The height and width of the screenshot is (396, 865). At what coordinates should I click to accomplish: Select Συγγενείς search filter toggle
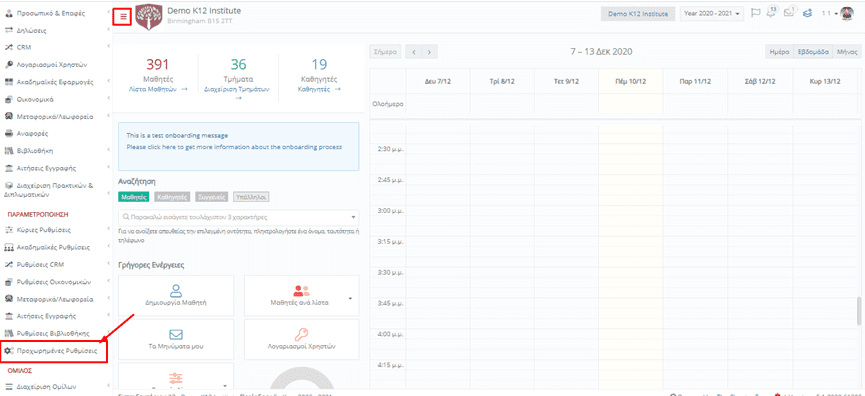coord(212,196)
